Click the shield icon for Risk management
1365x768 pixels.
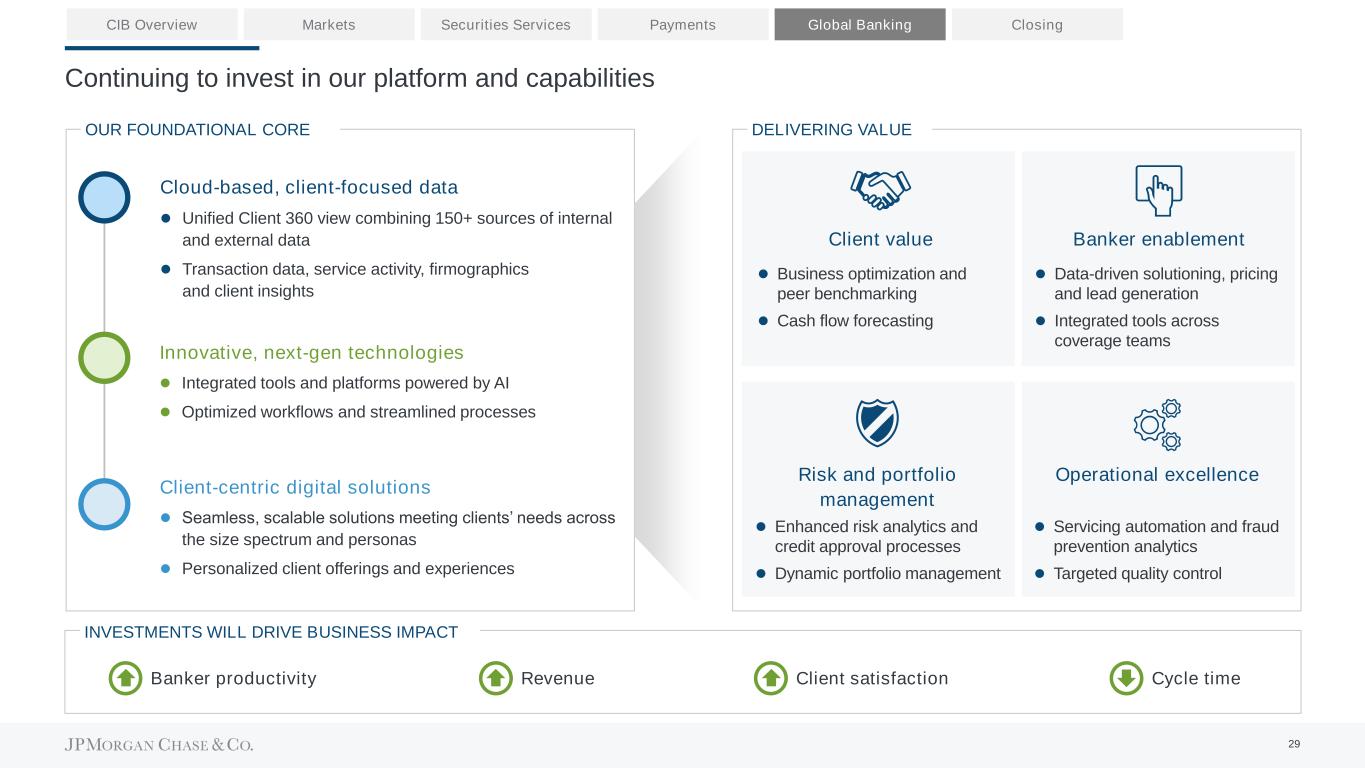[x=878, y=423]
